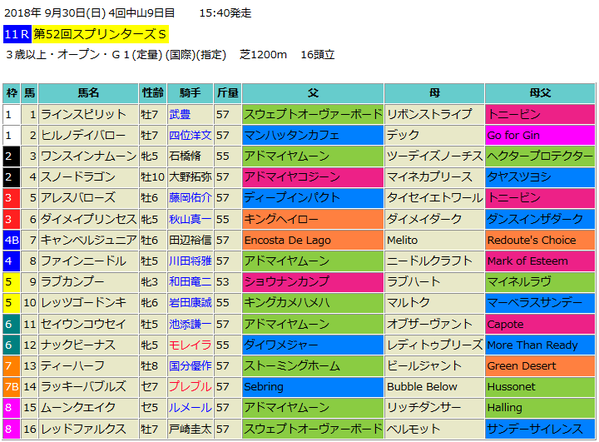Open jockey link モレイラ
This screenshot has height=442, width=599.
190,345
